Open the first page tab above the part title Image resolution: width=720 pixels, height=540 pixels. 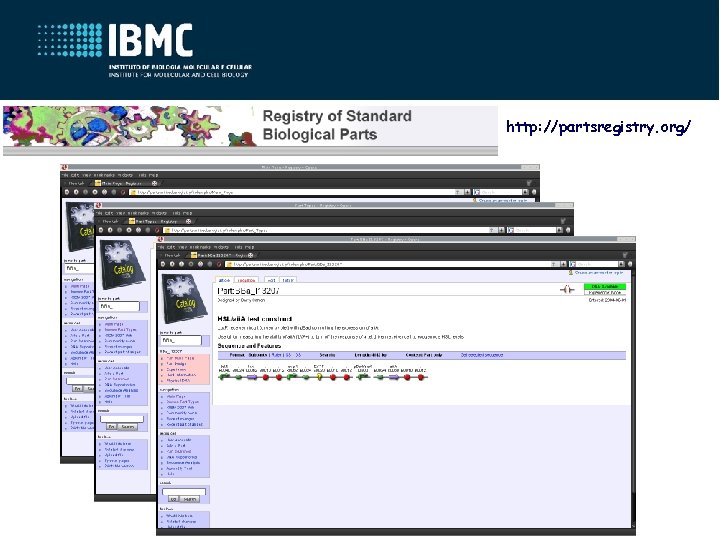click(x=224, y=280)
